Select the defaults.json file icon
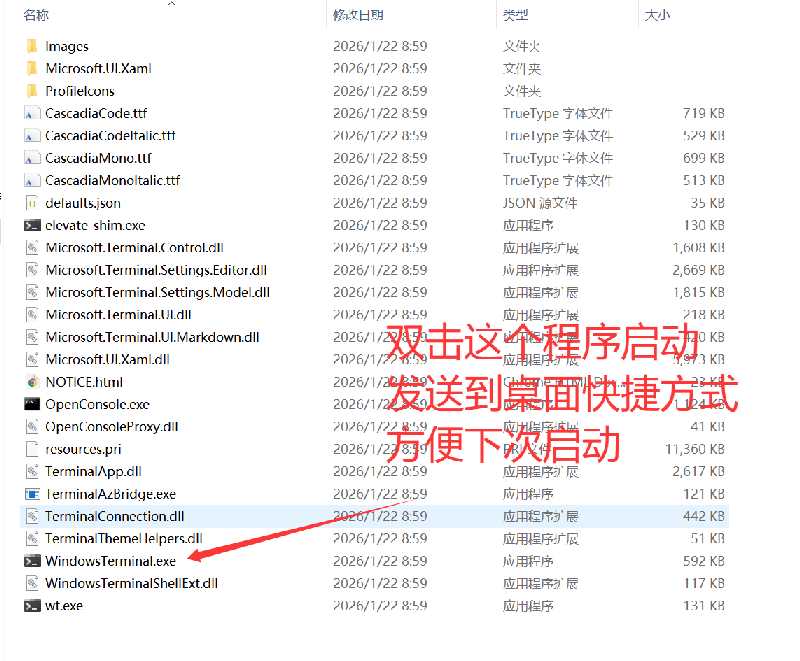The width and height of the screenshot is (800, 661). 32,203
